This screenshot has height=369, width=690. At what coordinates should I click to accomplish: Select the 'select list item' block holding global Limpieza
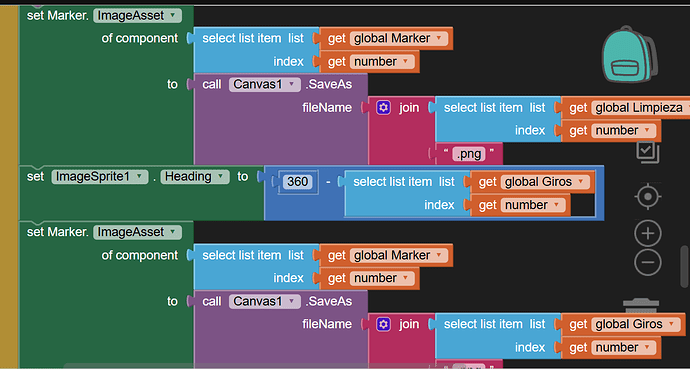pos(498,119)
